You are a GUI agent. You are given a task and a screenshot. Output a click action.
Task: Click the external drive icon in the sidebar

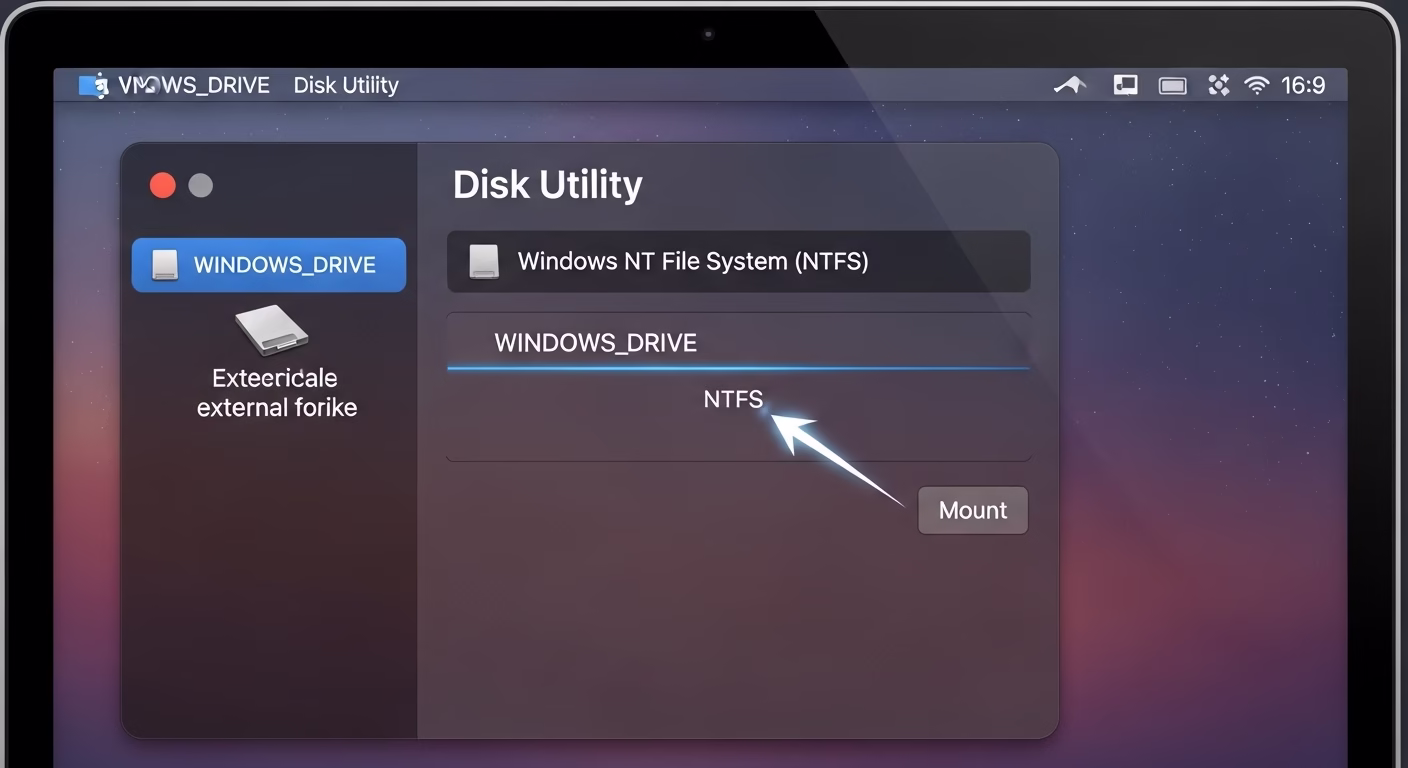[271, 330]
